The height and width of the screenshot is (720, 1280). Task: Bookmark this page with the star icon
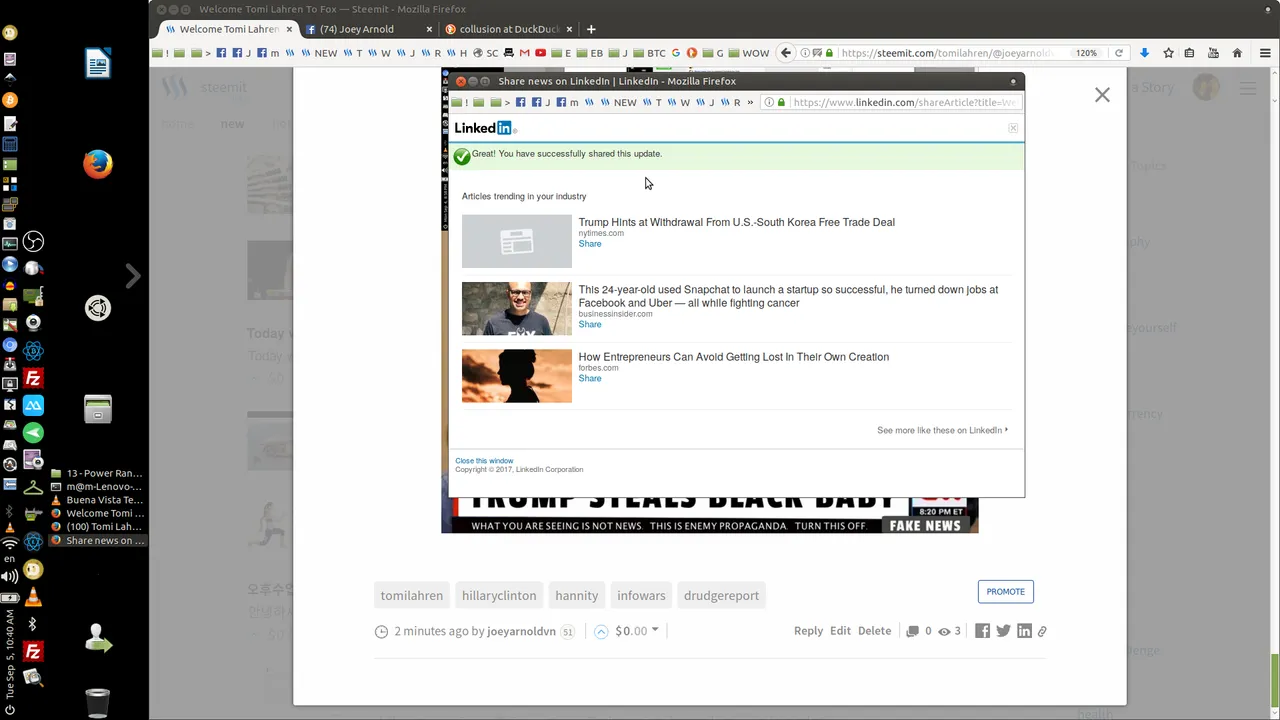(1168, 53)
